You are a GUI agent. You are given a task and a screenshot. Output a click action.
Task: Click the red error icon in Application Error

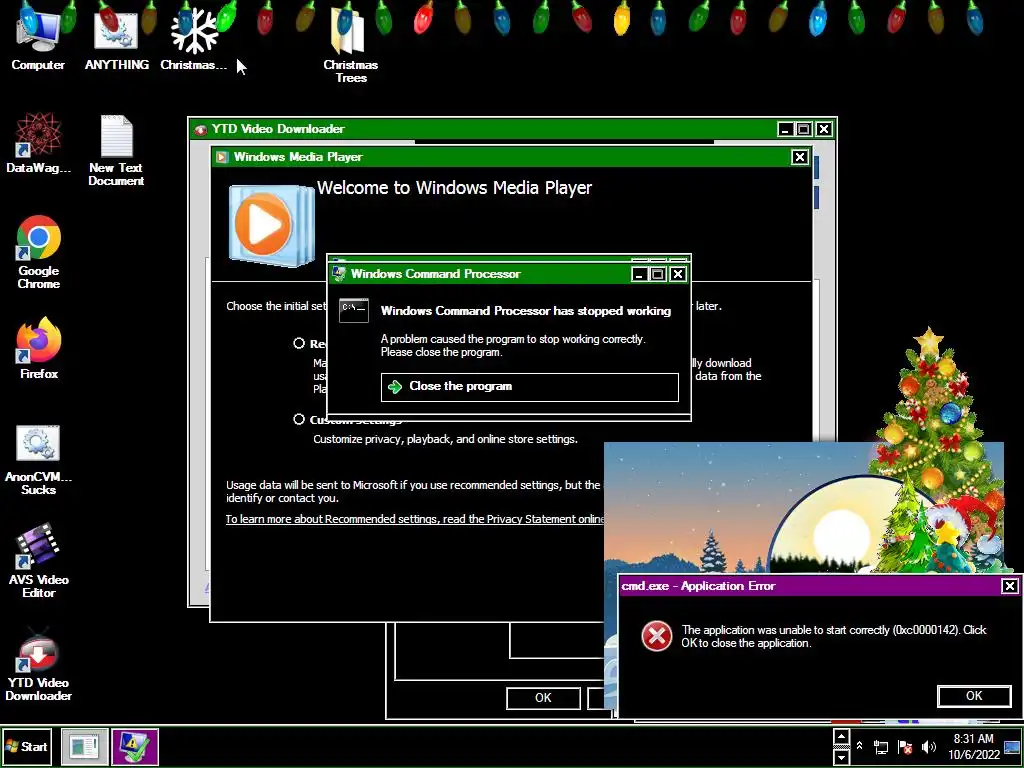pyautogui.click(x=656, y=635)
